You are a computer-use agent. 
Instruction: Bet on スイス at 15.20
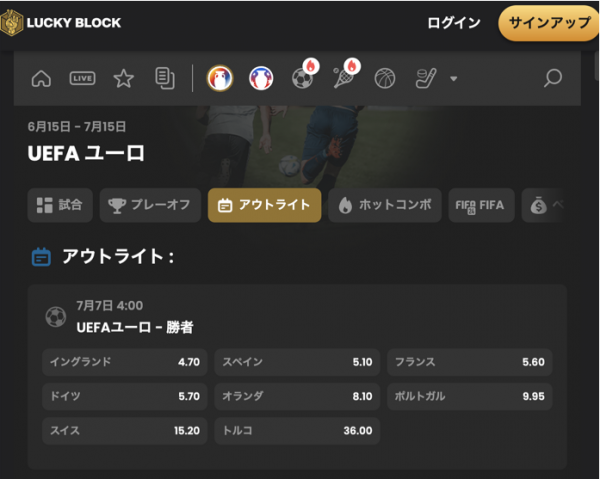tap(125, 431)
